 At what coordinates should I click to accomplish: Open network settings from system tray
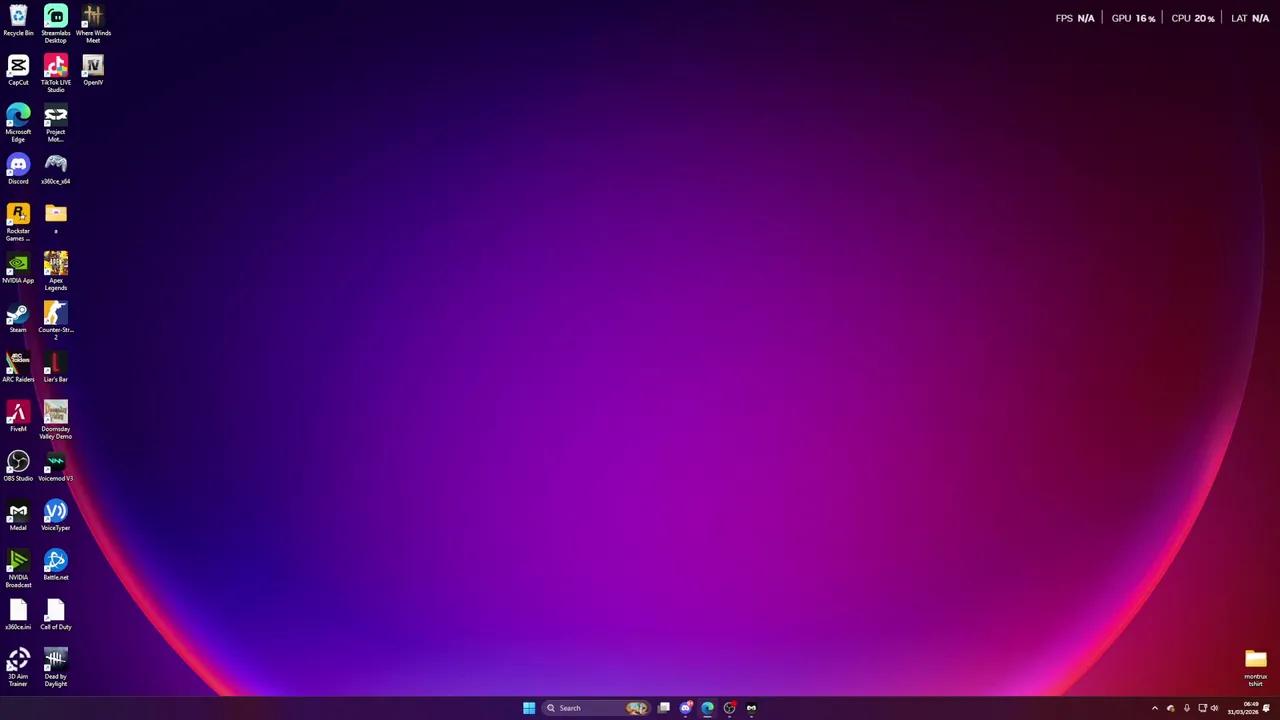1203,708
